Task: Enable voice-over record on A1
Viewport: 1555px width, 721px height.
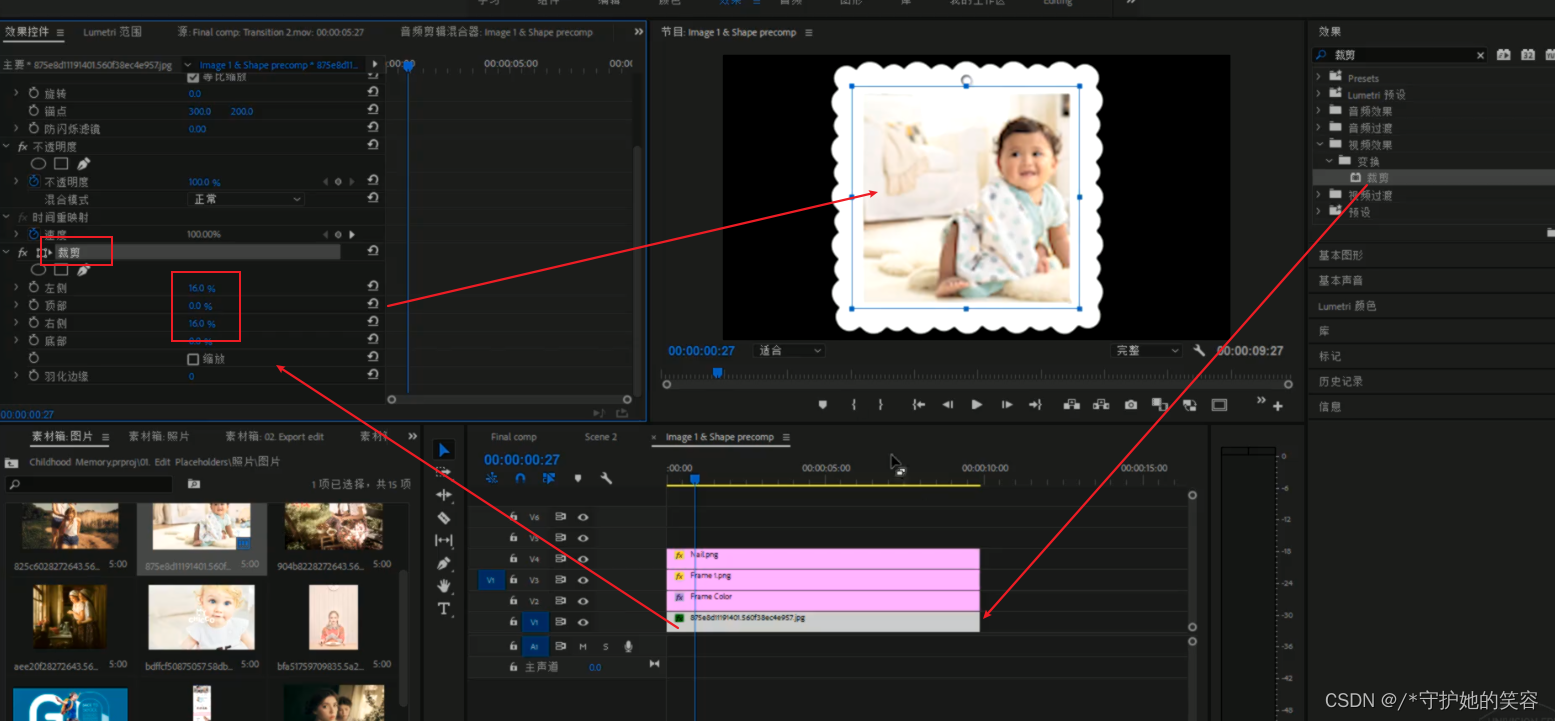Action: pos(629,647)
